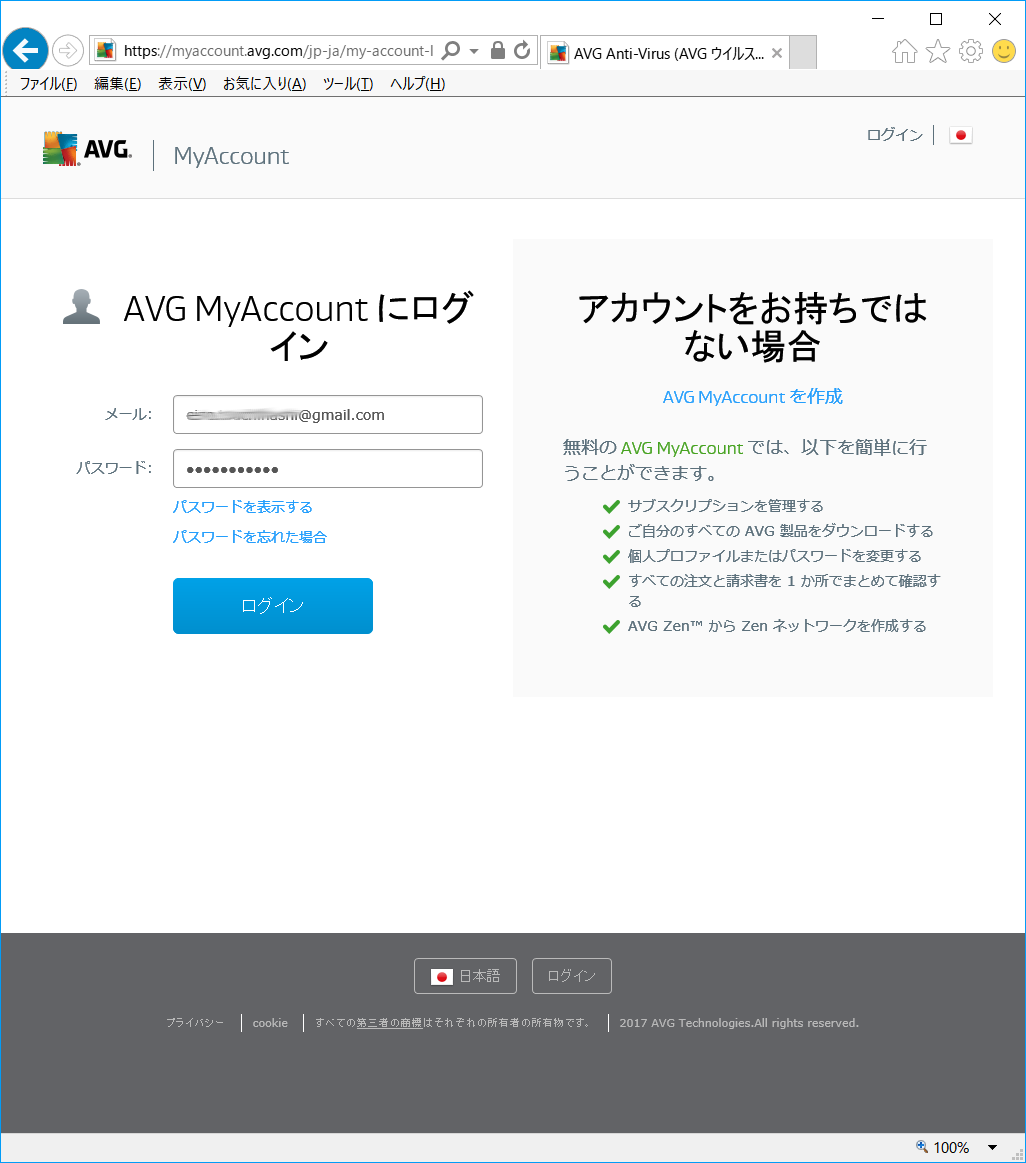The height and width of the screenshot is (1163, 1026).
Task: Click the search magnifier in the address bar
Action: point(450,50)
